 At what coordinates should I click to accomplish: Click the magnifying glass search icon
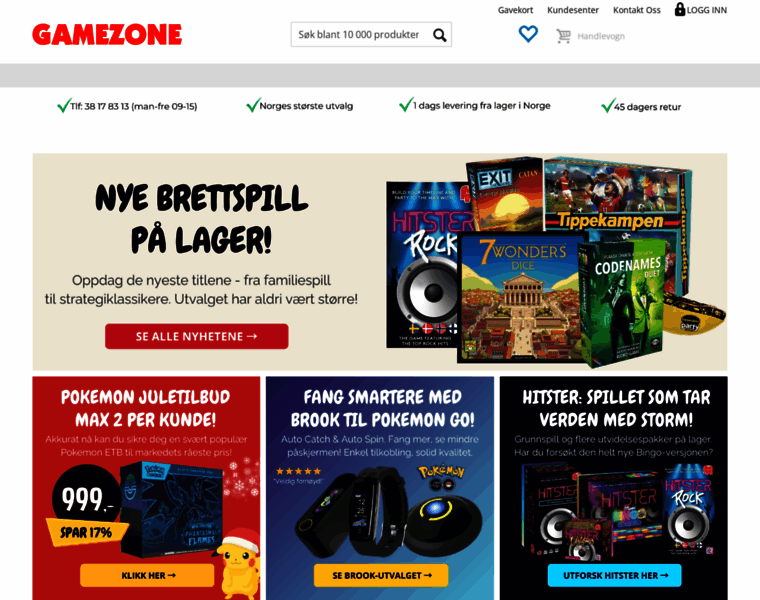click(x=440, y=35)
